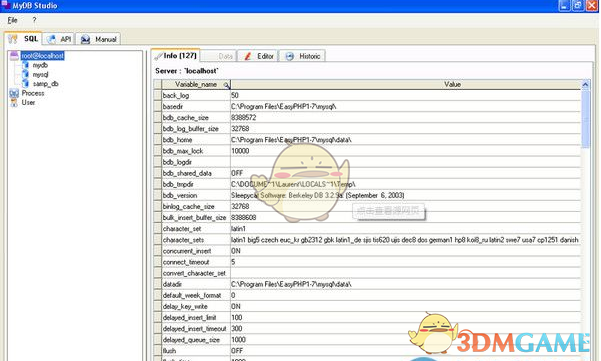
Task: Select the basedir variable cell
Action: pos(196,107)
